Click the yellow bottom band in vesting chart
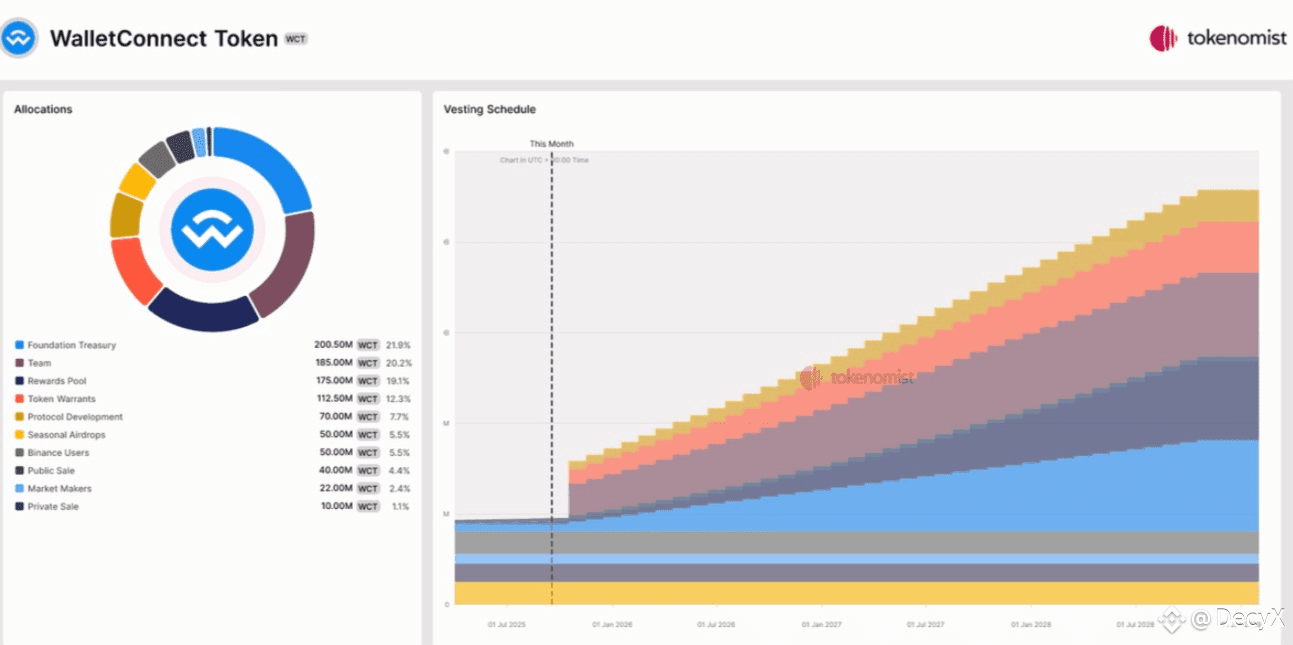 click(856, 593)
